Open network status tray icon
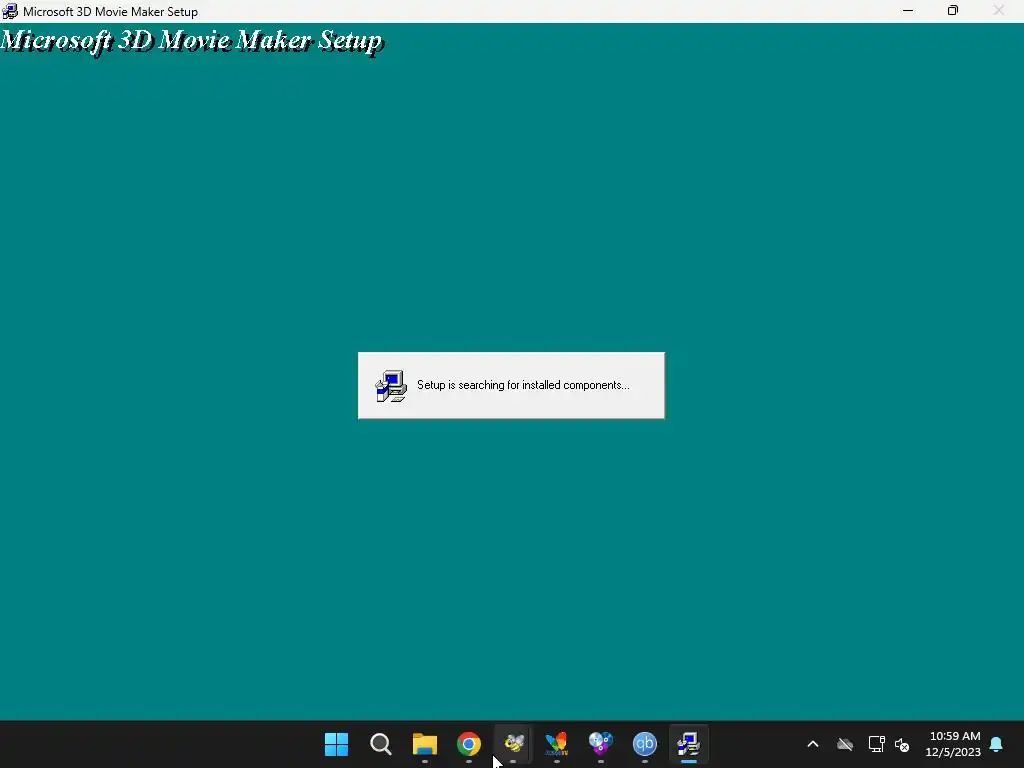Viewport: 1024px width, 768px height. tap(876, 744)
